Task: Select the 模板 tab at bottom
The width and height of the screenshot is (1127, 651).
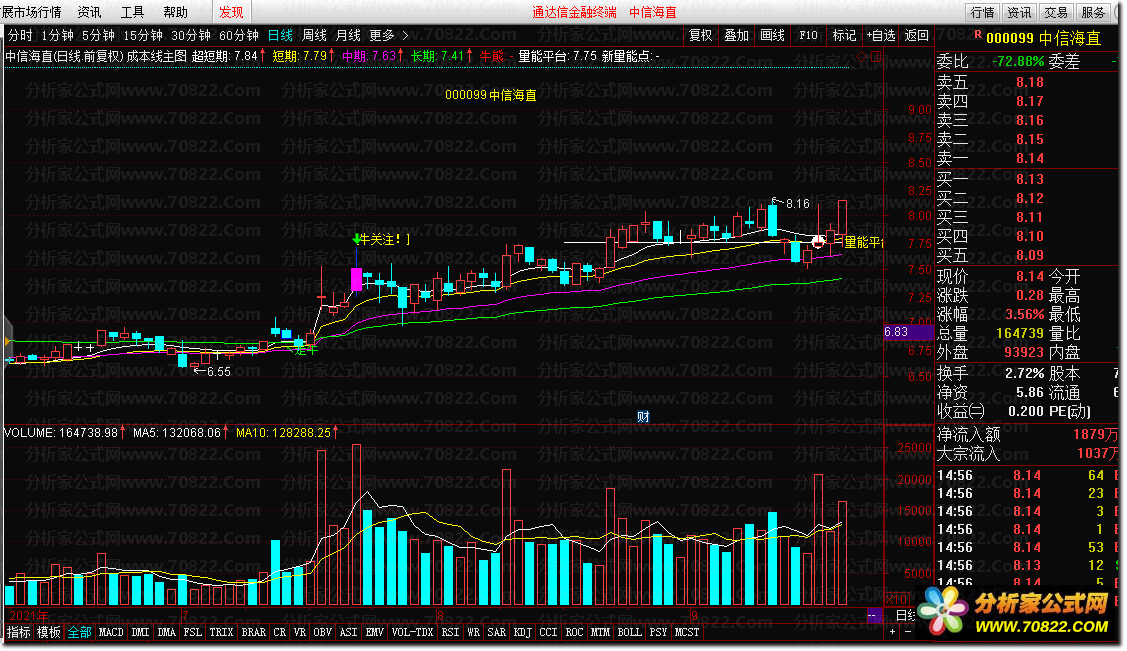Action: coord(49,632)
